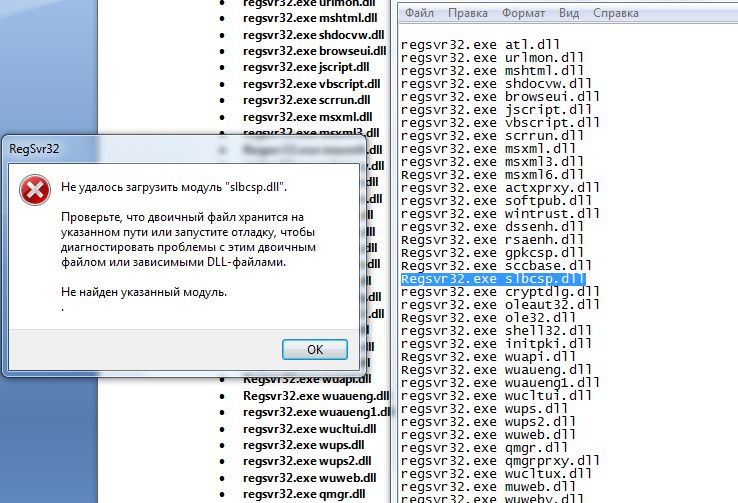Click bullet item regsvr32.exe wups.dll in document
738x503 pixels.
tap(304, 445)
